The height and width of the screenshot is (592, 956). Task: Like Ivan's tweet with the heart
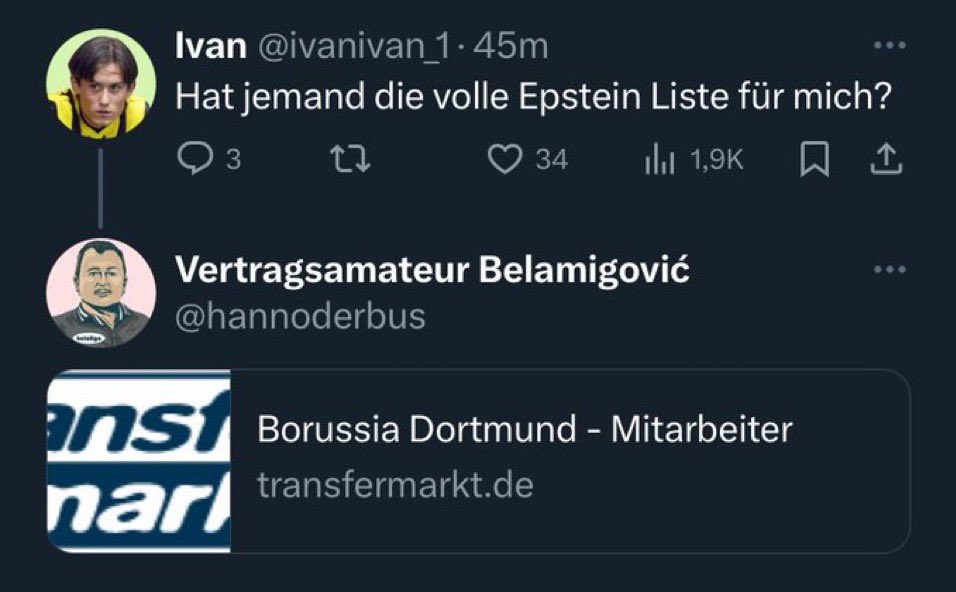506,160
